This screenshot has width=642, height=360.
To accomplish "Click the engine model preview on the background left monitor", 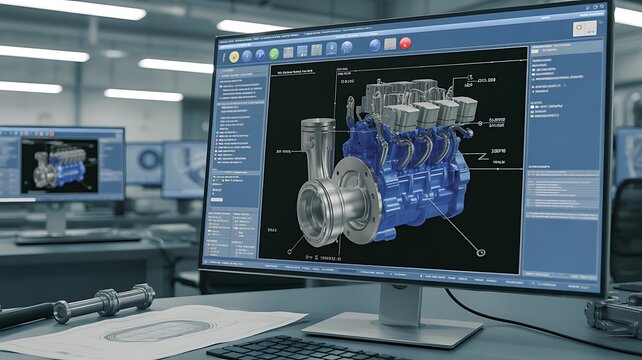I will pos(60,167).
